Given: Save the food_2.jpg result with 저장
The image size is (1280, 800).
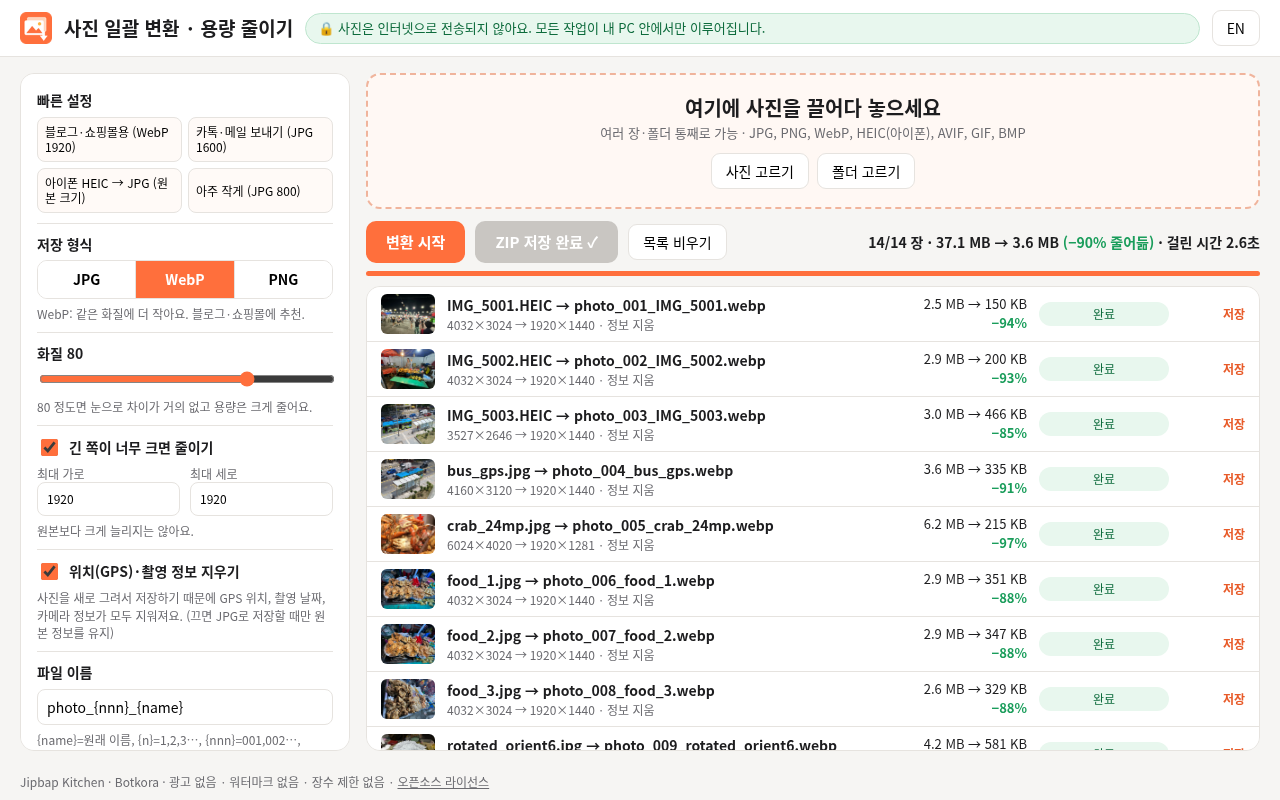Looking at the screenshot, I should [x=1233, y=644].
